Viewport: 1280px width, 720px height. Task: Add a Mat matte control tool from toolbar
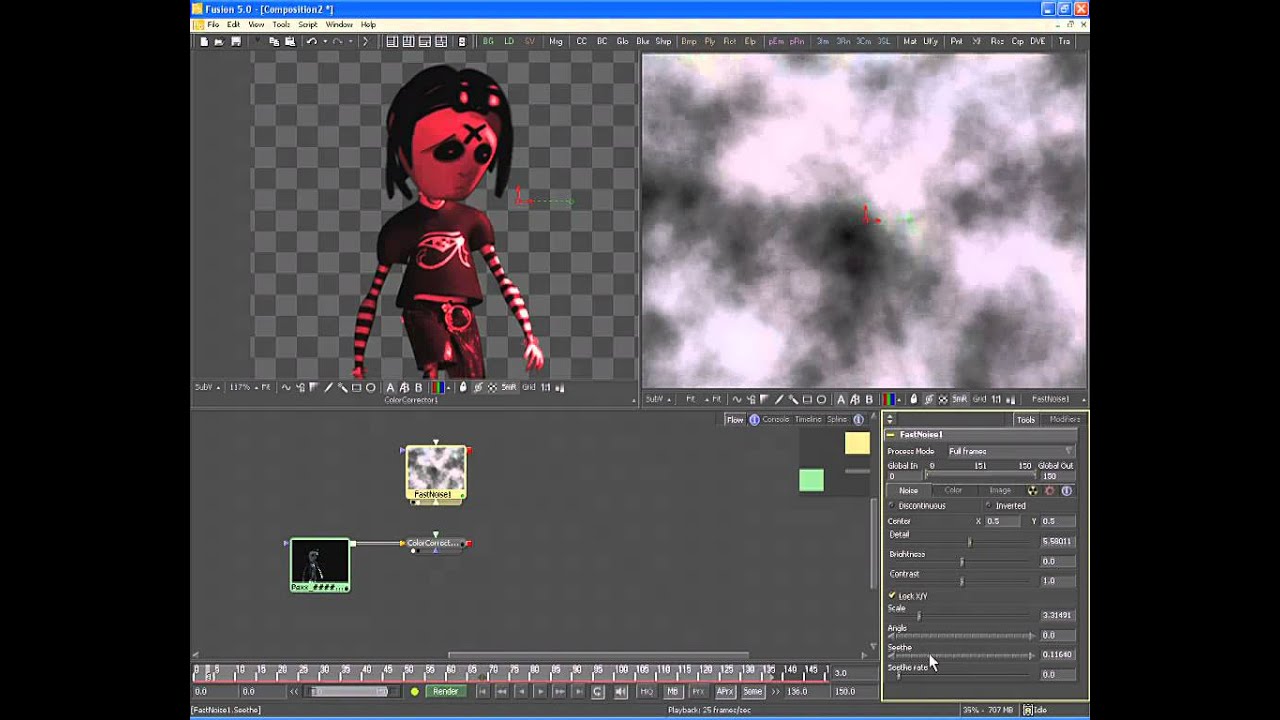click(910, 41)
